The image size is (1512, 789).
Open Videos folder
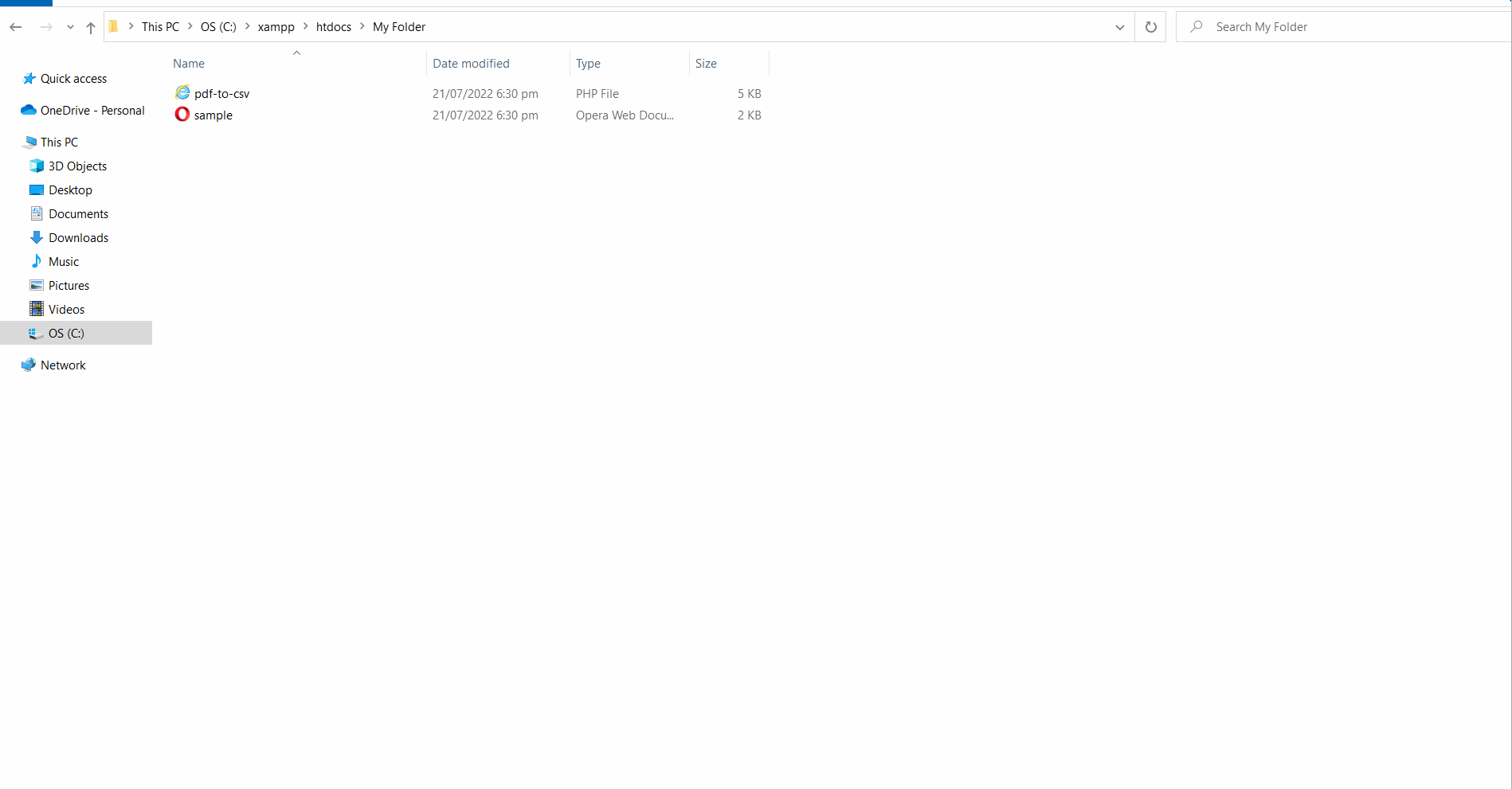[x=66, y=310]
